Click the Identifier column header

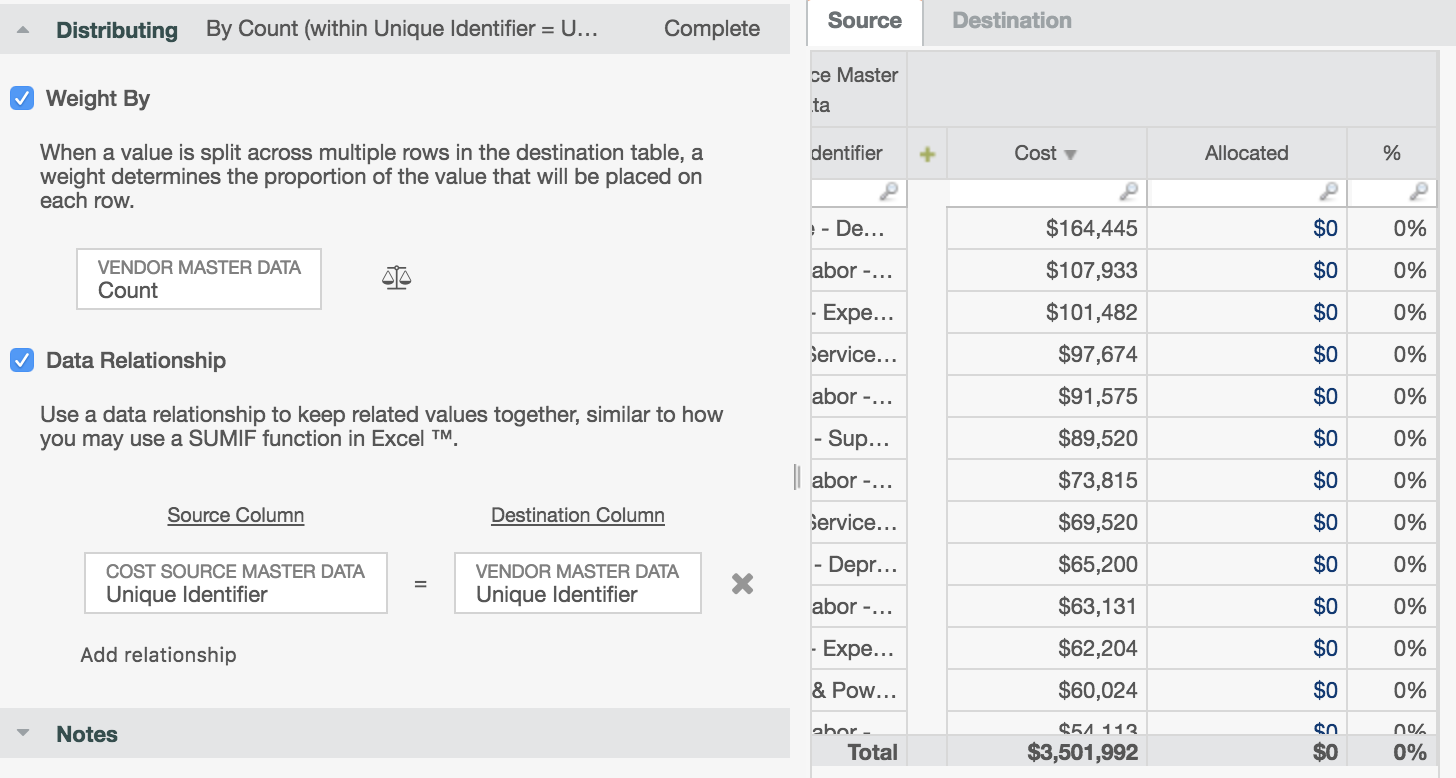858,153
